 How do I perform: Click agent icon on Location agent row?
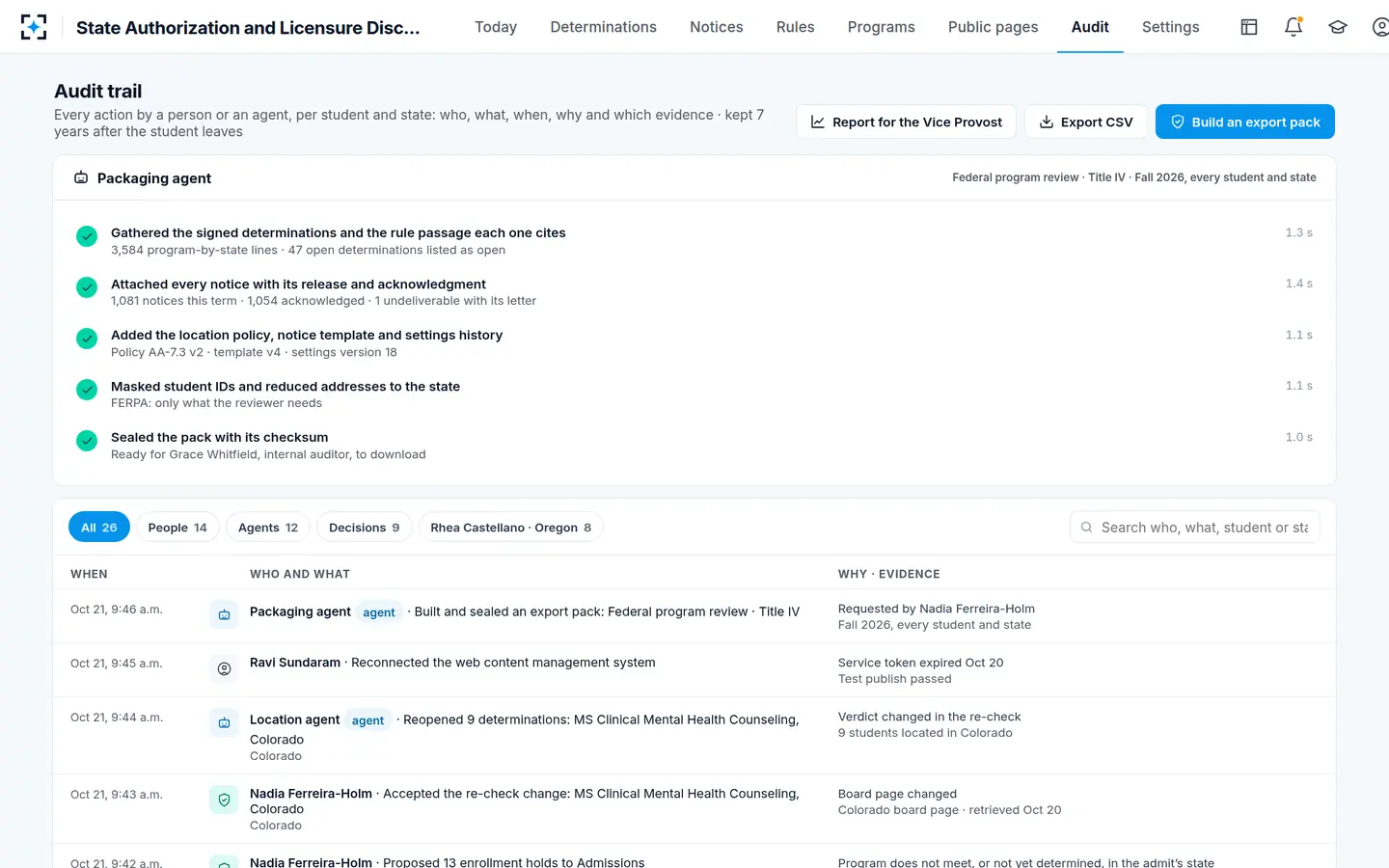(x=224, y=722)
